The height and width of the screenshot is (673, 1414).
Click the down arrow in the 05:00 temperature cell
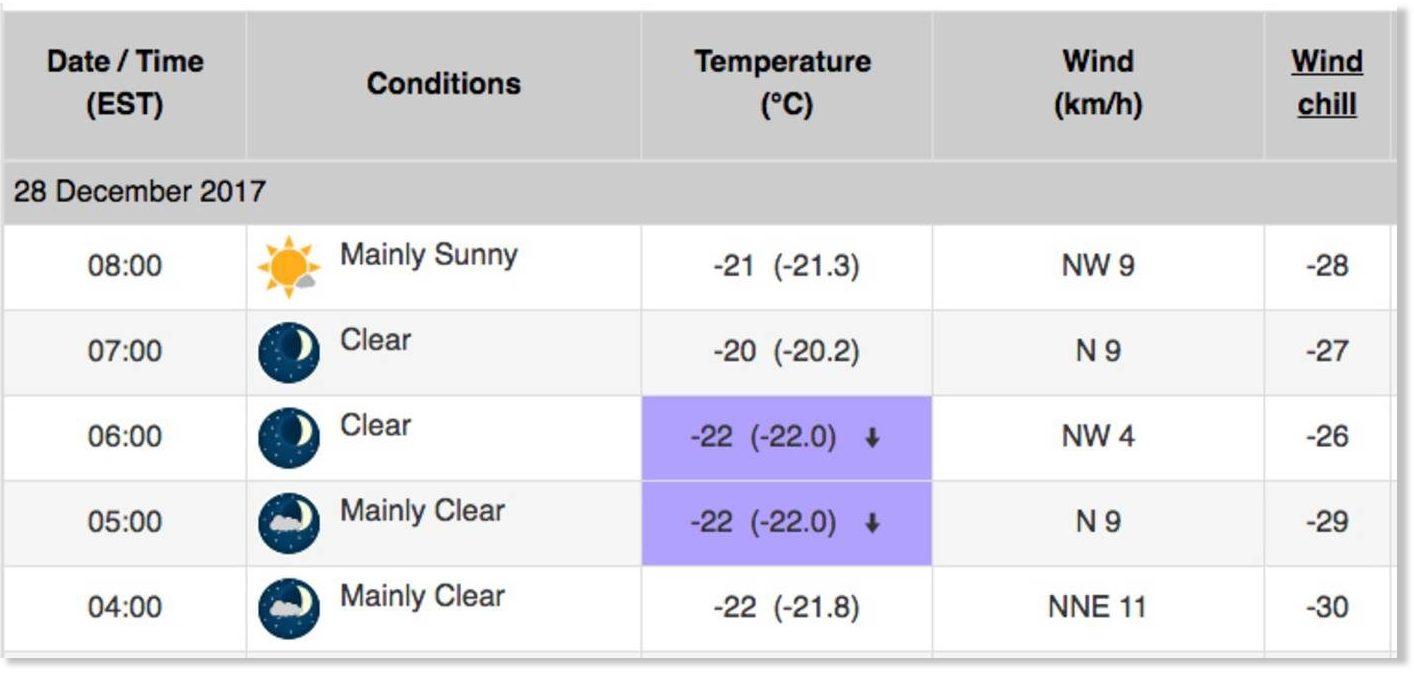click(x=872, y=524)
